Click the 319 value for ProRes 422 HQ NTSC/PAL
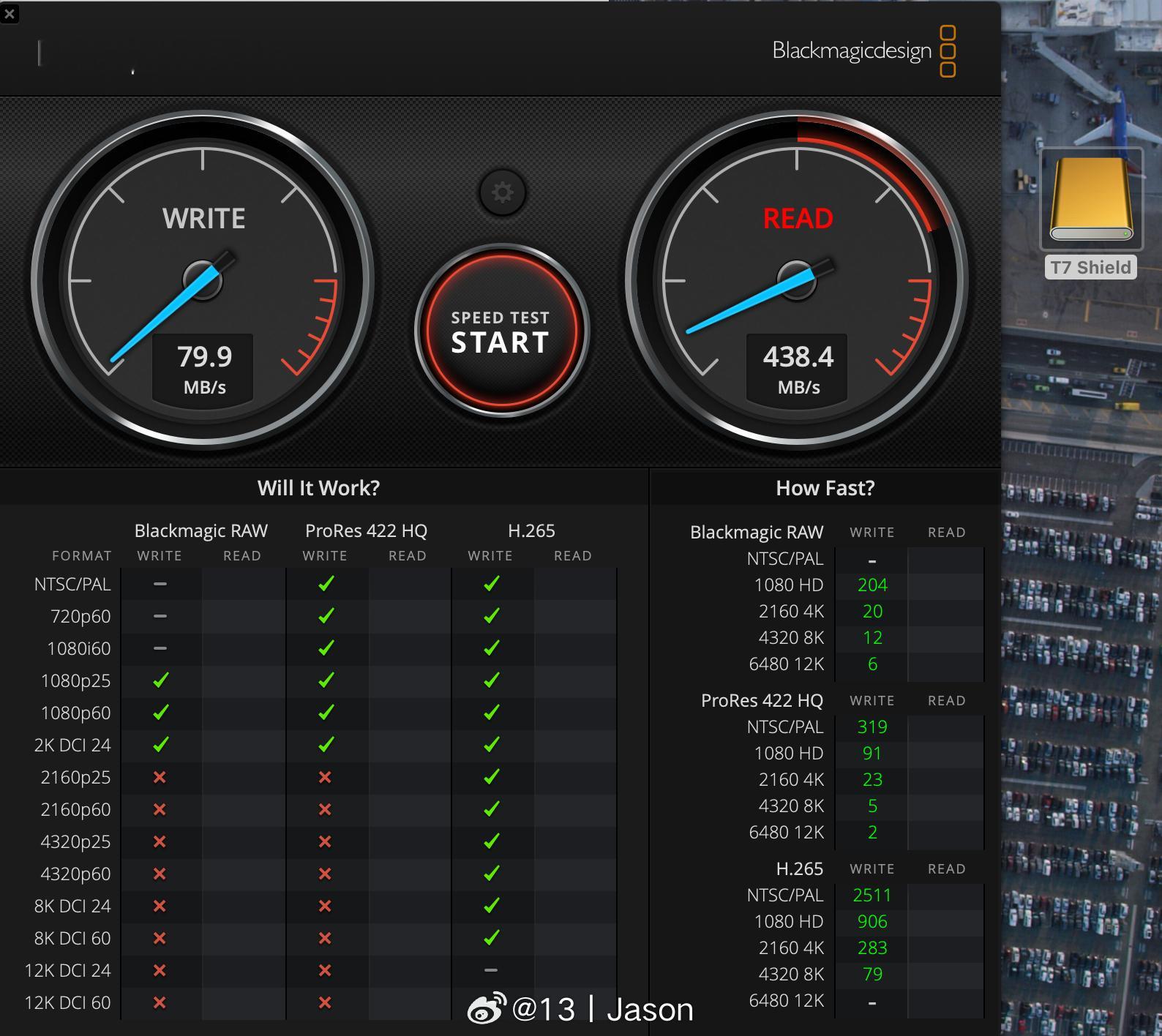This screenshot has width=1162, height=1036. pos(872,727)
